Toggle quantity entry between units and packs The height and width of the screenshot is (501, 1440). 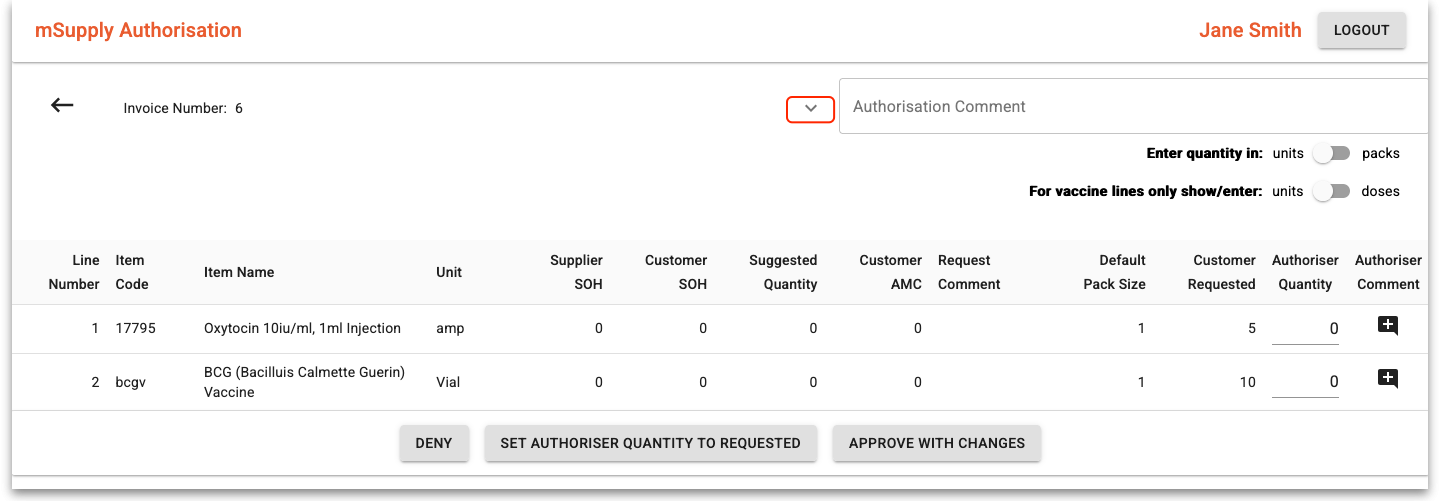tap(1331, 154)
